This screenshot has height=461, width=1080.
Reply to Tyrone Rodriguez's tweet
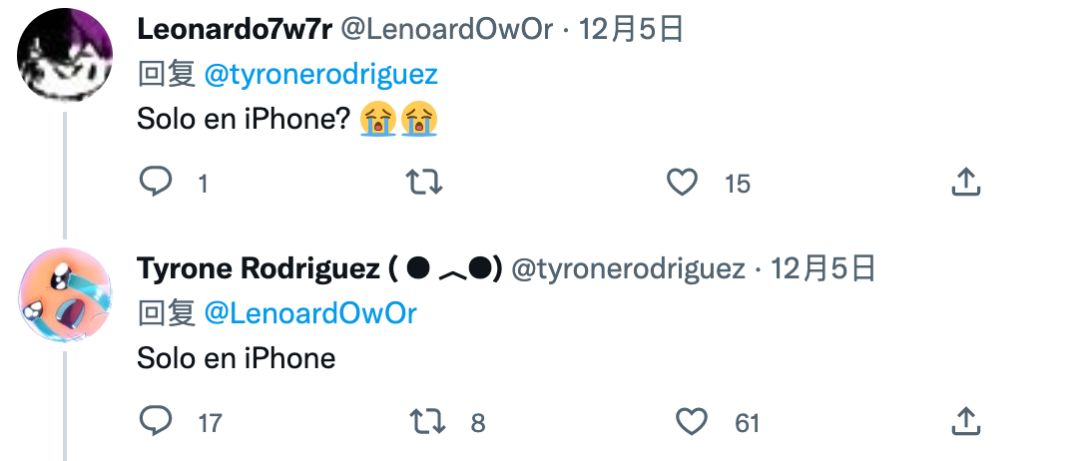tap(155, 422)
